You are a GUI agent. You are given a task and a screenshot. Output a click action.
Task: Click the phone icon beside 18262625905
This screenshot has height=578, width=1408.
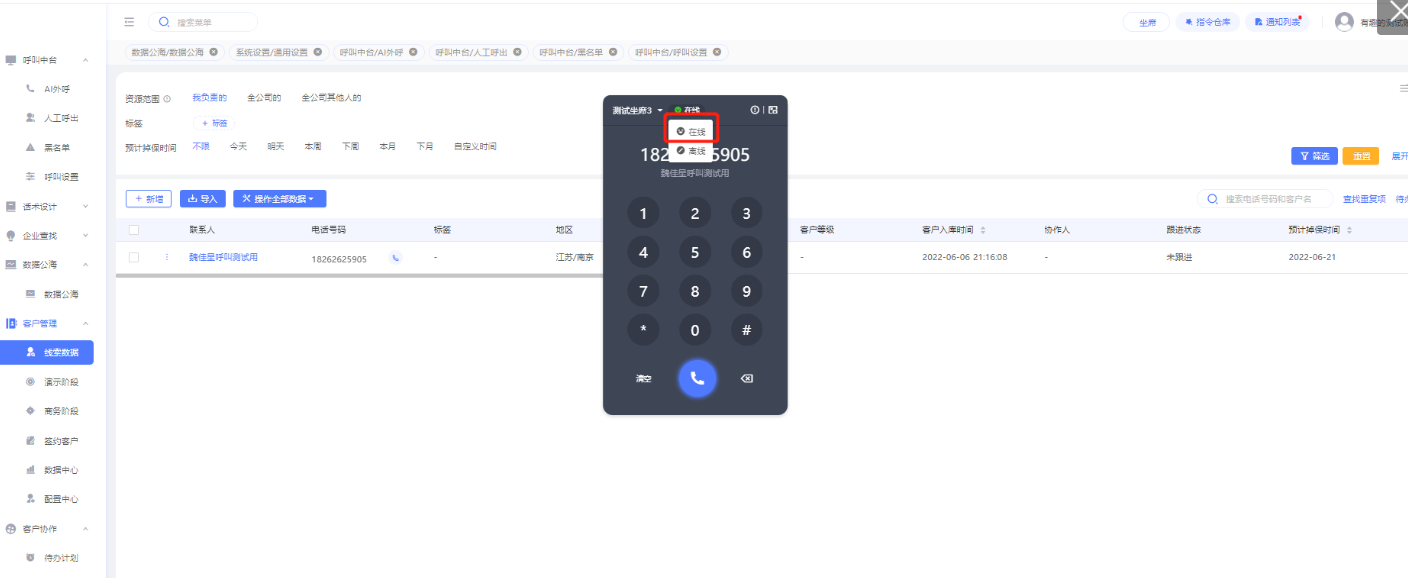[395, 258]
